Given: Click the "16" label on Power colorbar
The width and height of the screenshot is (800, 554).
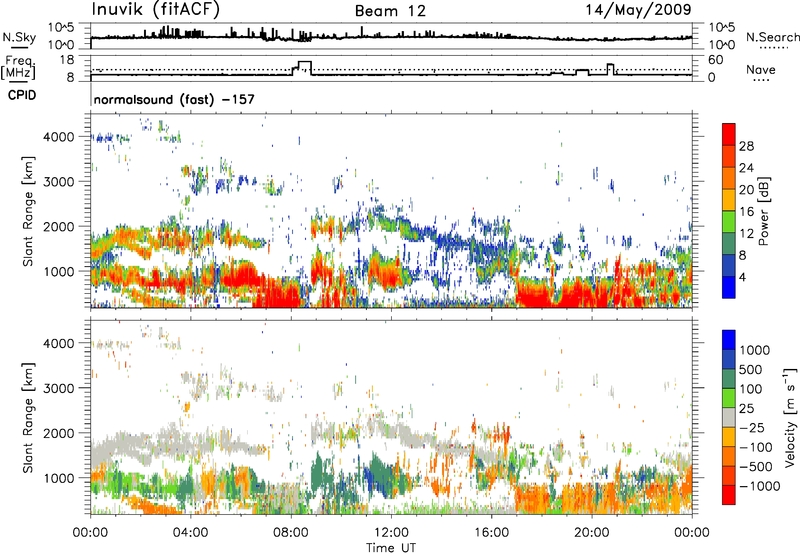Looking at the screenshot, I should (746, 212).
